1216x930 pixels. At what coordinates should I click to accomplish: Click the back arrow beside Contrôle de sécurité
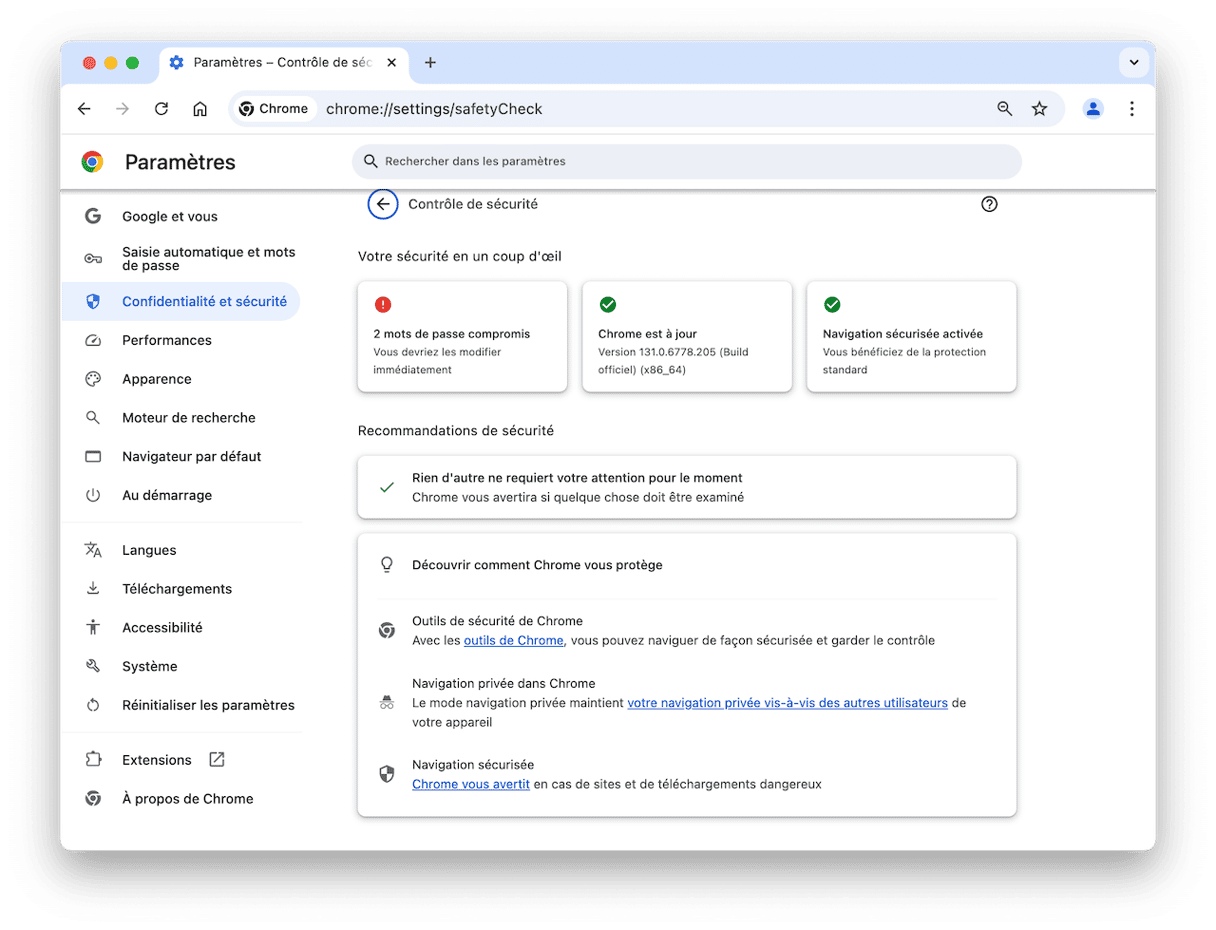[383, 204]
